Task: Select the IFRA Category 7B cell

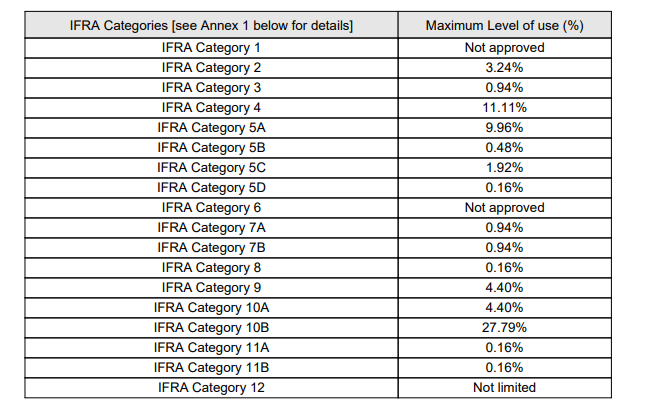Action: coord(210,248)
